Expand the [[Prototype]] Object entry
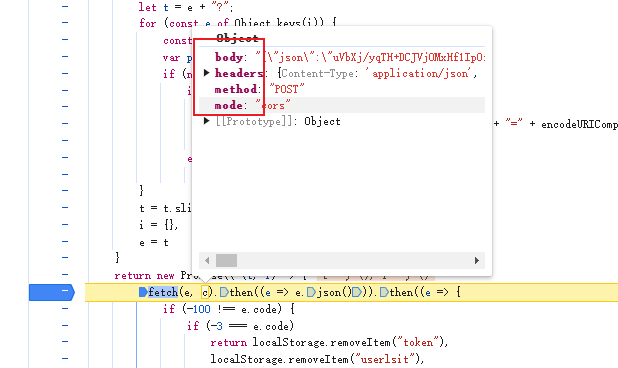618x368 pixels. tap(206, 121)
